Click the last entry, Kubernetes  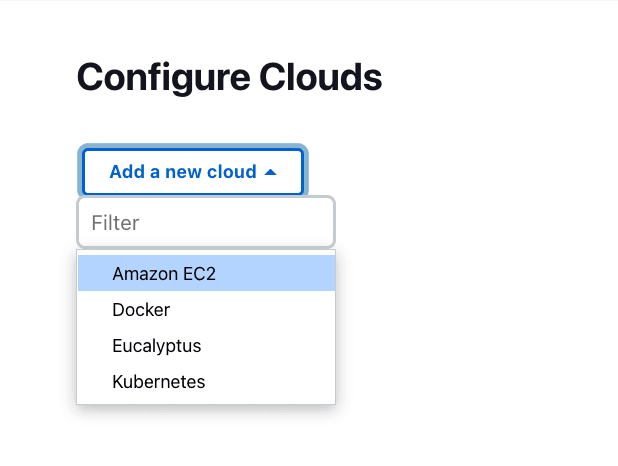pyautogui.click(x=159, y=382)
